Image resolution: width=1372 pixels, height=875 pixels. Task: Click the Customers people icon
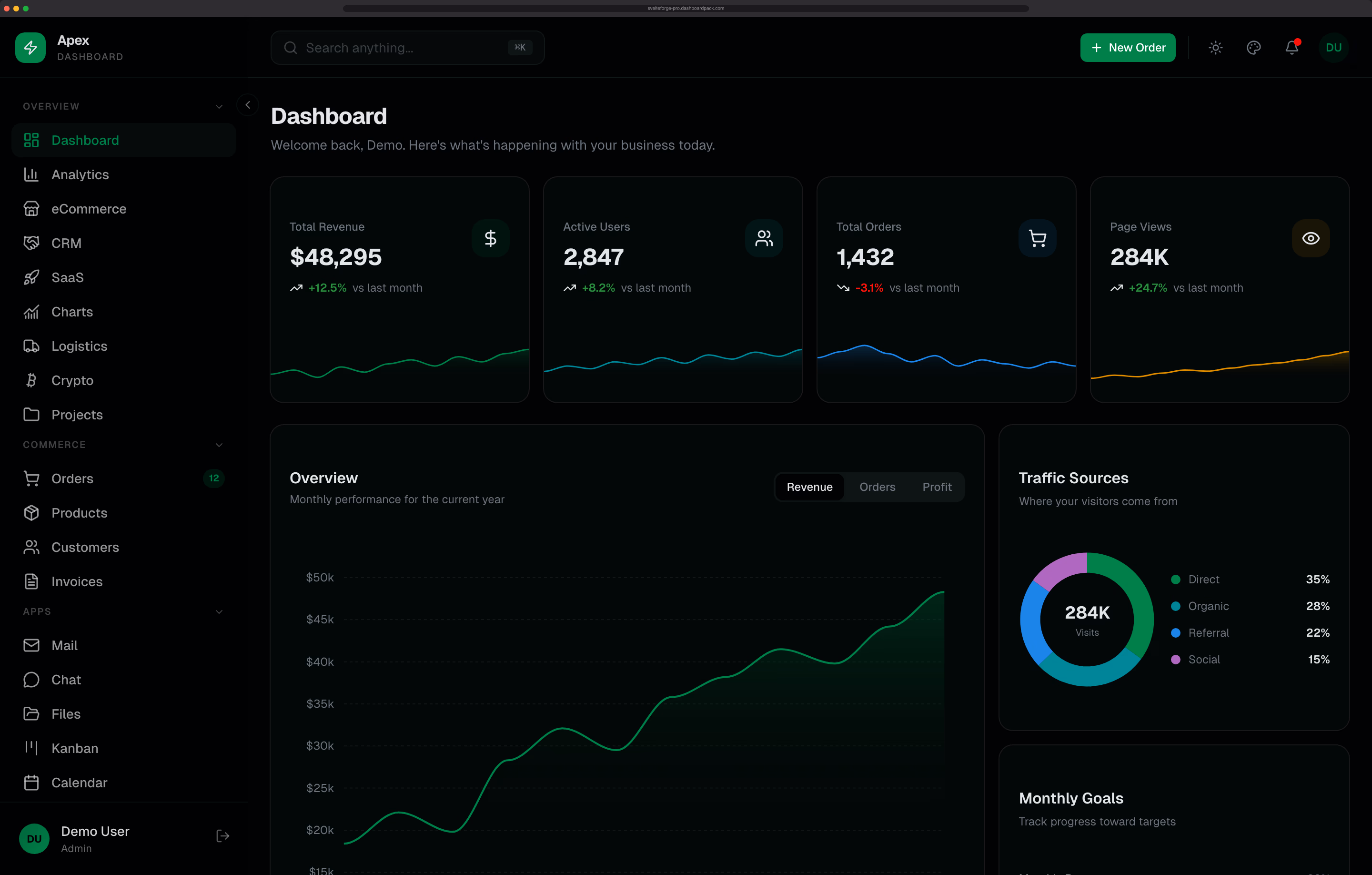(x=31, y=547)
